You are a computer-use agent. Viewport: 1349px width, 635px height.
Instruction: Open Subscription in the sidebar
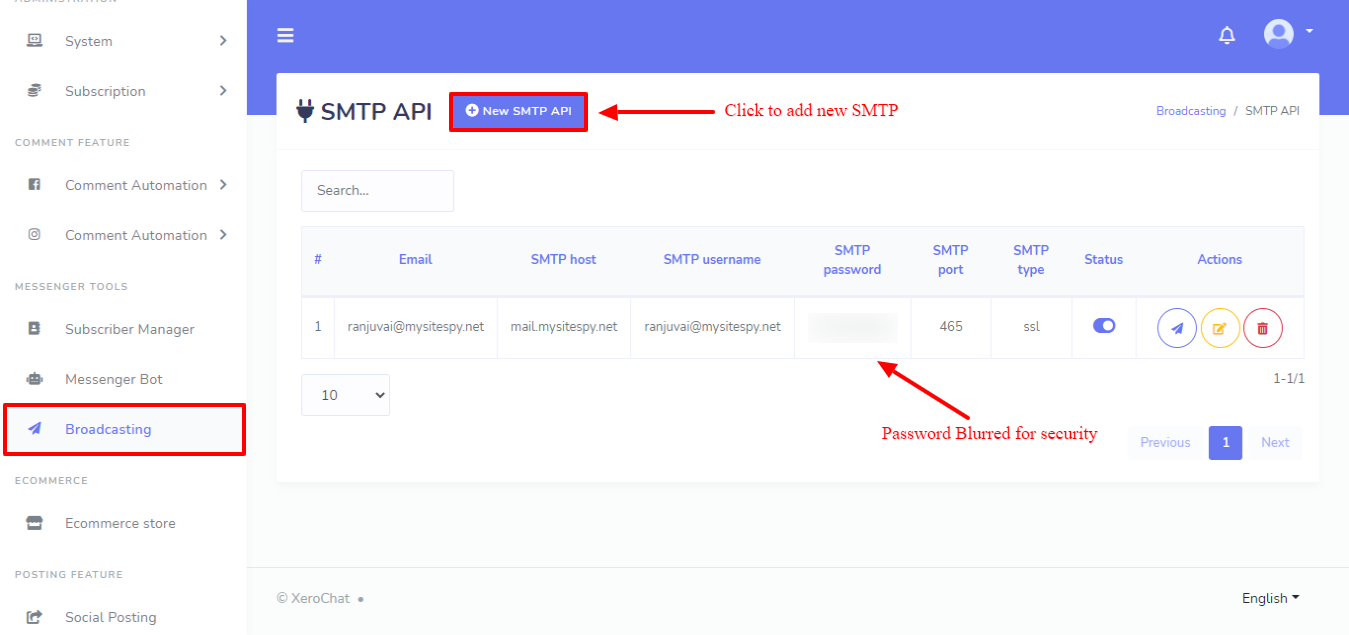[x=105, y=91]
